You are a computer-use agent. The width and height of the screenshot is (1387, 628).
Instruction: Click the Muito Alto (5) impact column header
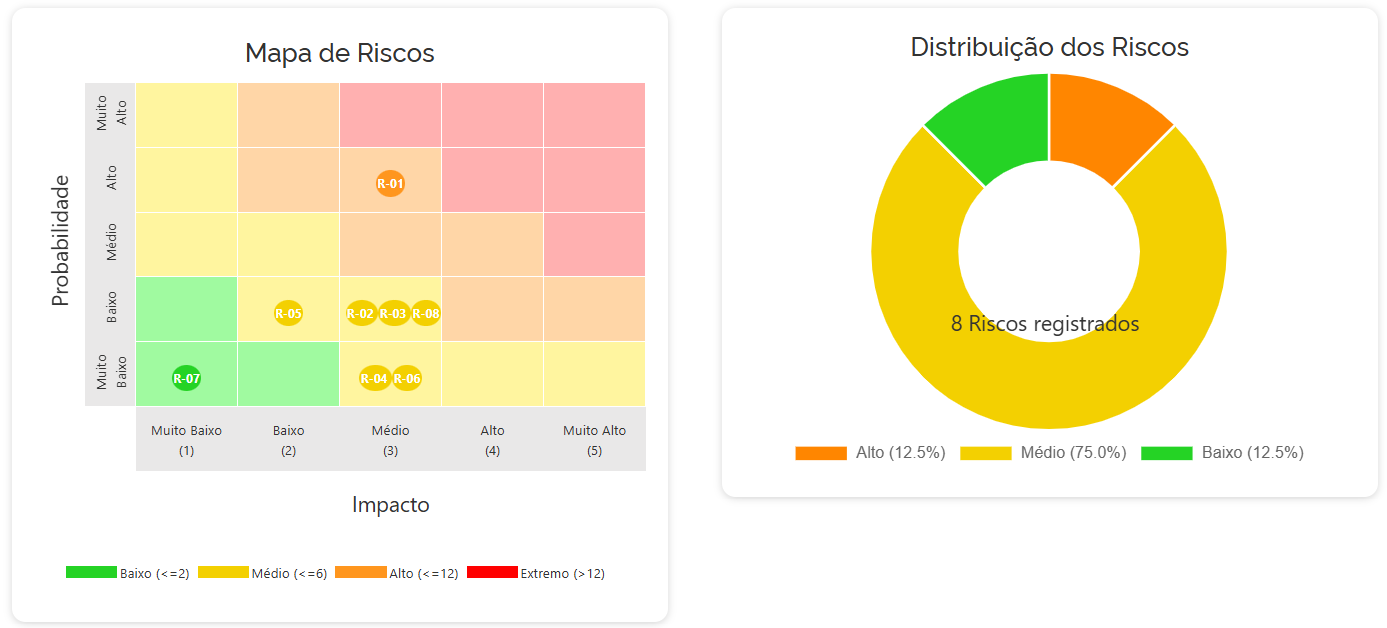click(x=594, y=439)
